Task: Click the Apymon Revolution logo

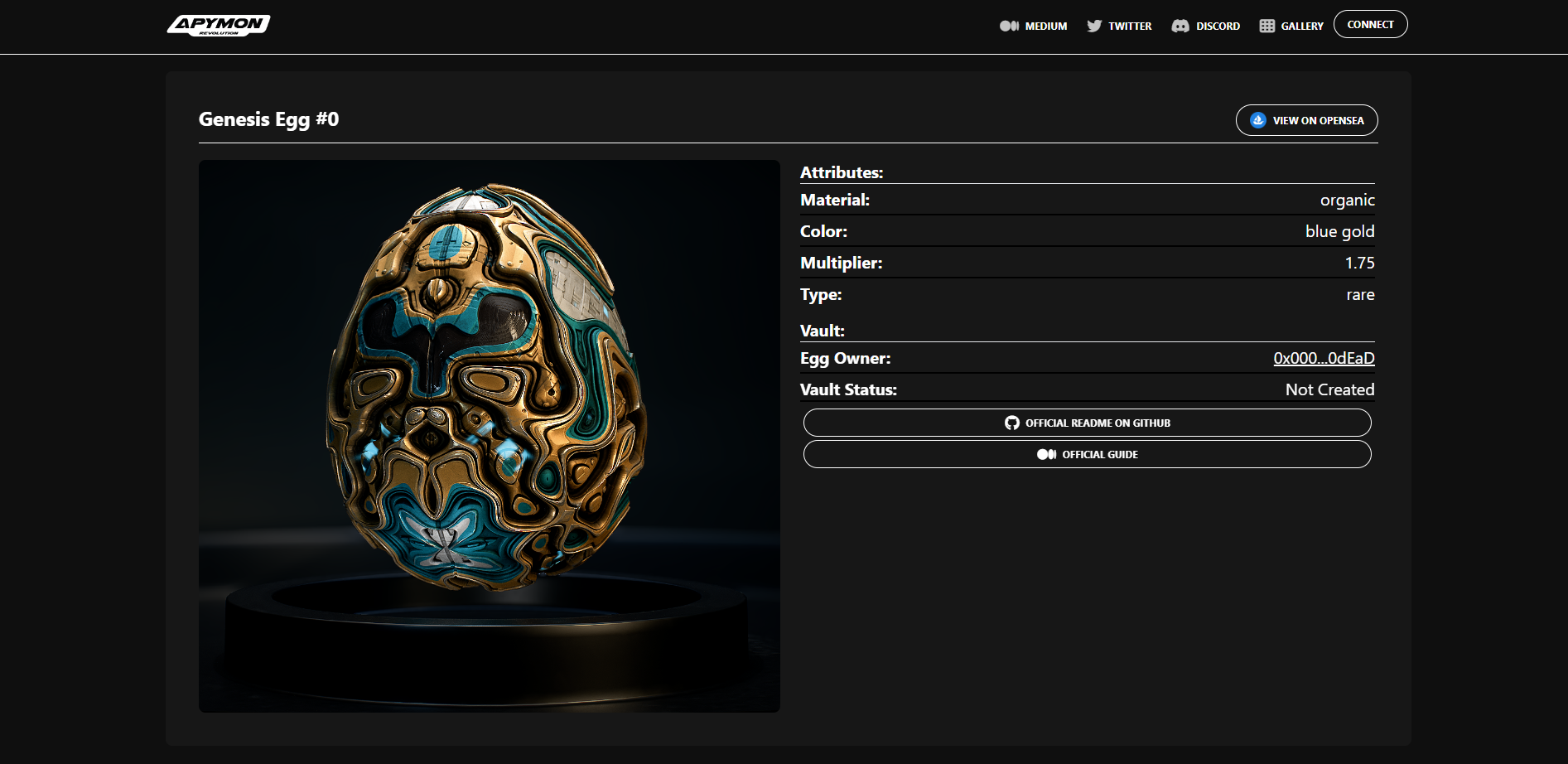Action: [220, 25]
